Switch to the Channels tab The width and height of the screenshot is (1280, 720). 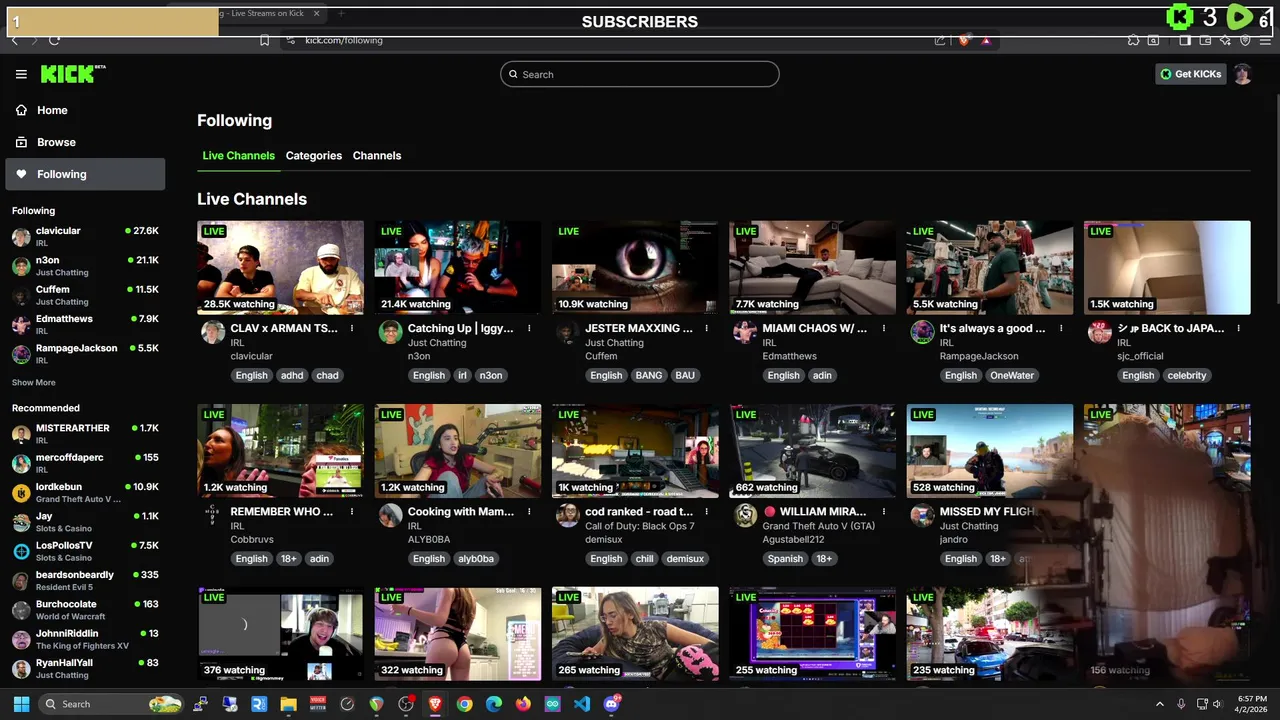(x=377, y=156)
